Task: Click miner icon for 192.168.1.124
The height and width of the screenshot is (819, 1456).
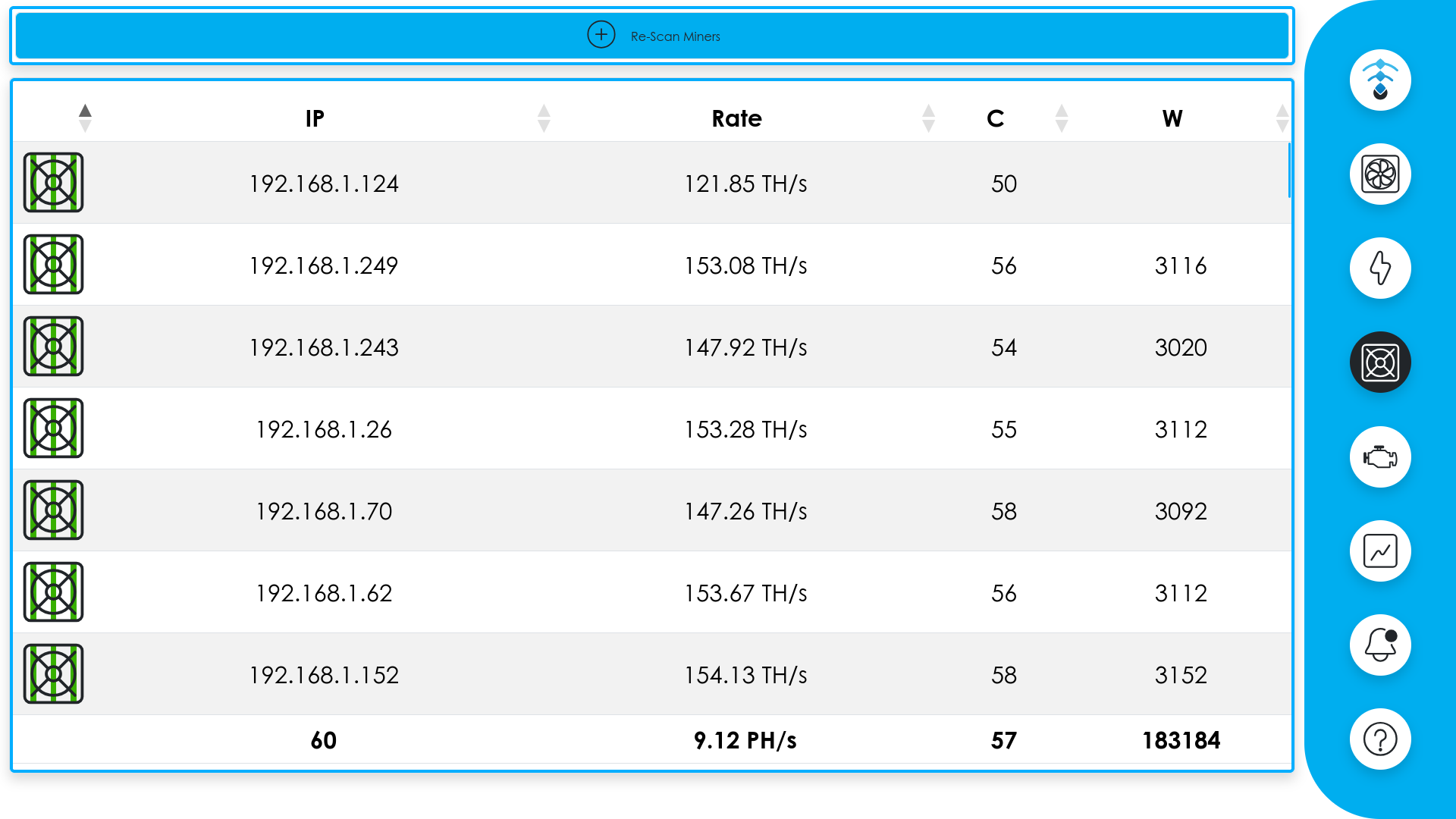Action: coord(53,183)
